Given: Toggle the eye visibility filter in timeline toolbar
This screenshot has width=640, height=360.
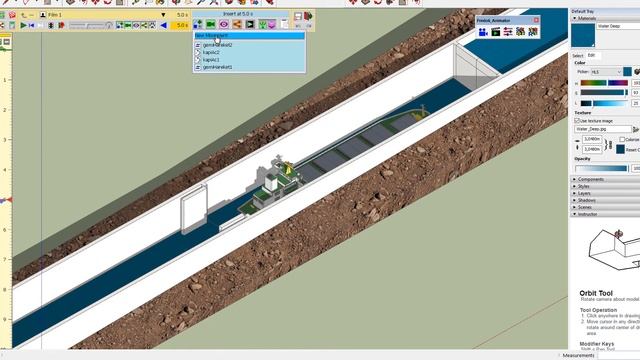Looking at the screenshot, I should click(x=136, y=25).
